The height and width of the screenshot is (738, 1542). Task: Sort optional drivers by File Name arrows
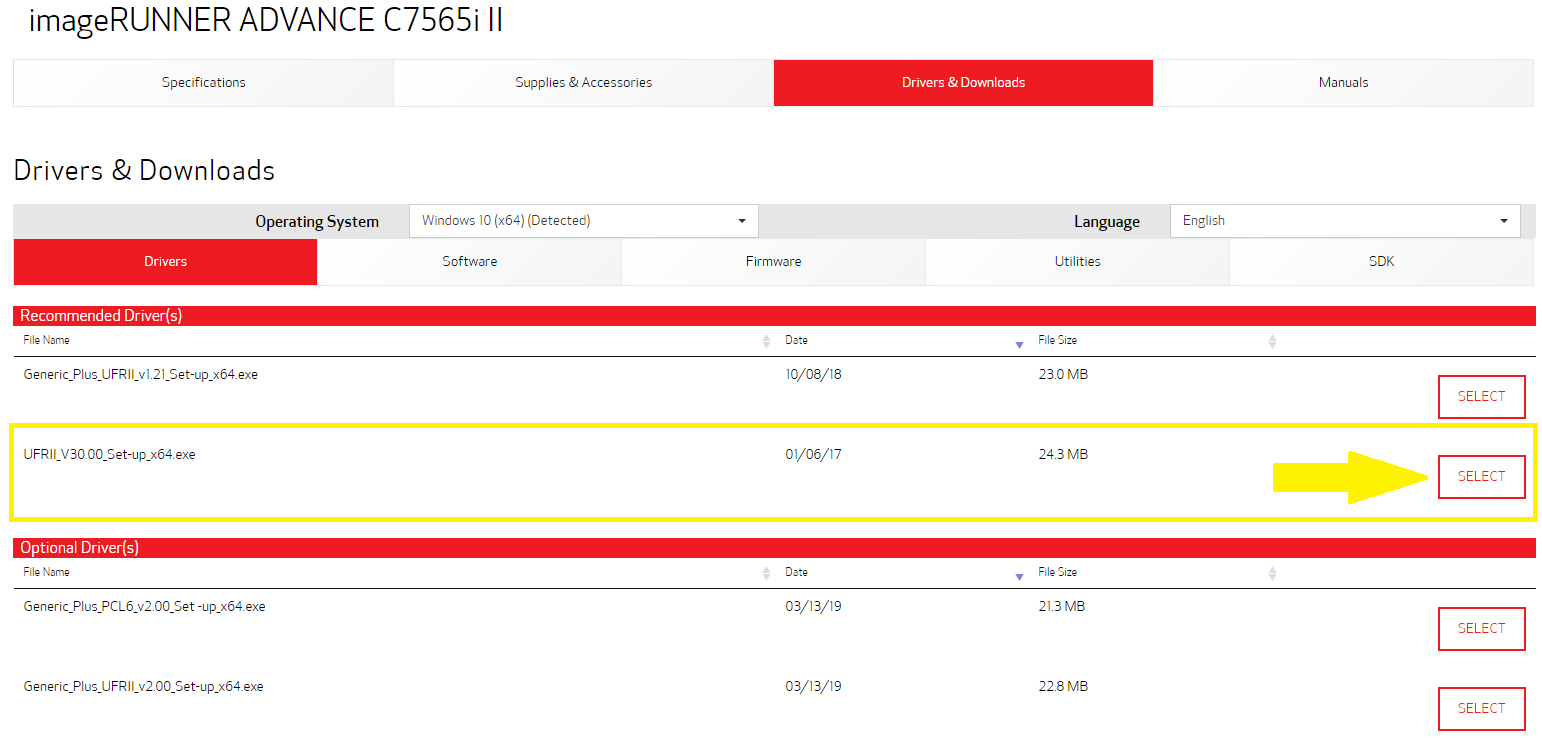pos(766,573)
